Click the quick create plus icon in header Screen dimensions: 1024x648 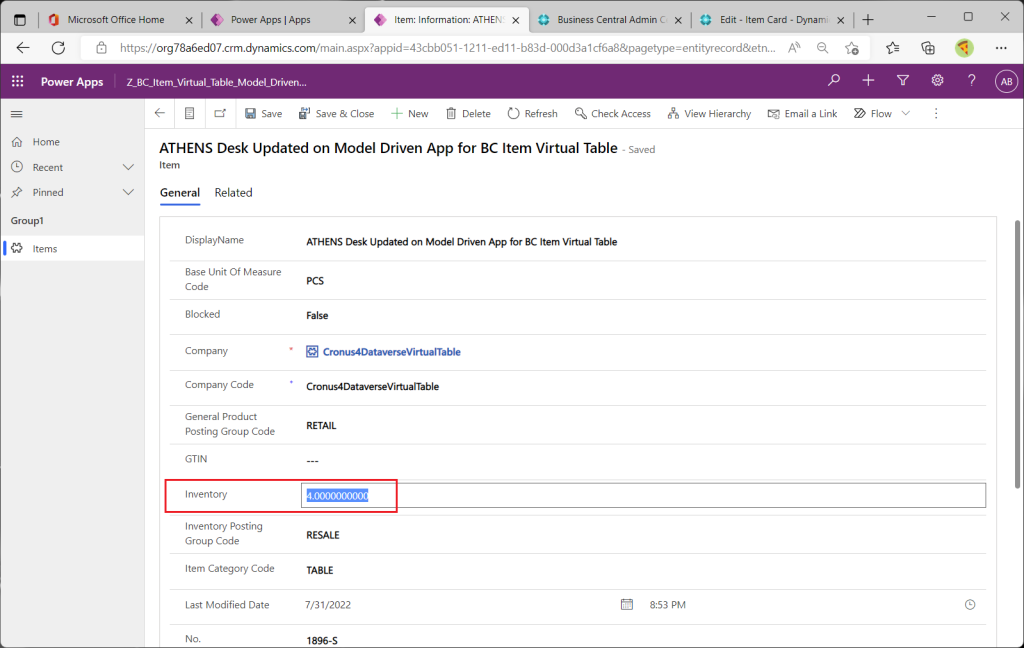coord(868,80)
